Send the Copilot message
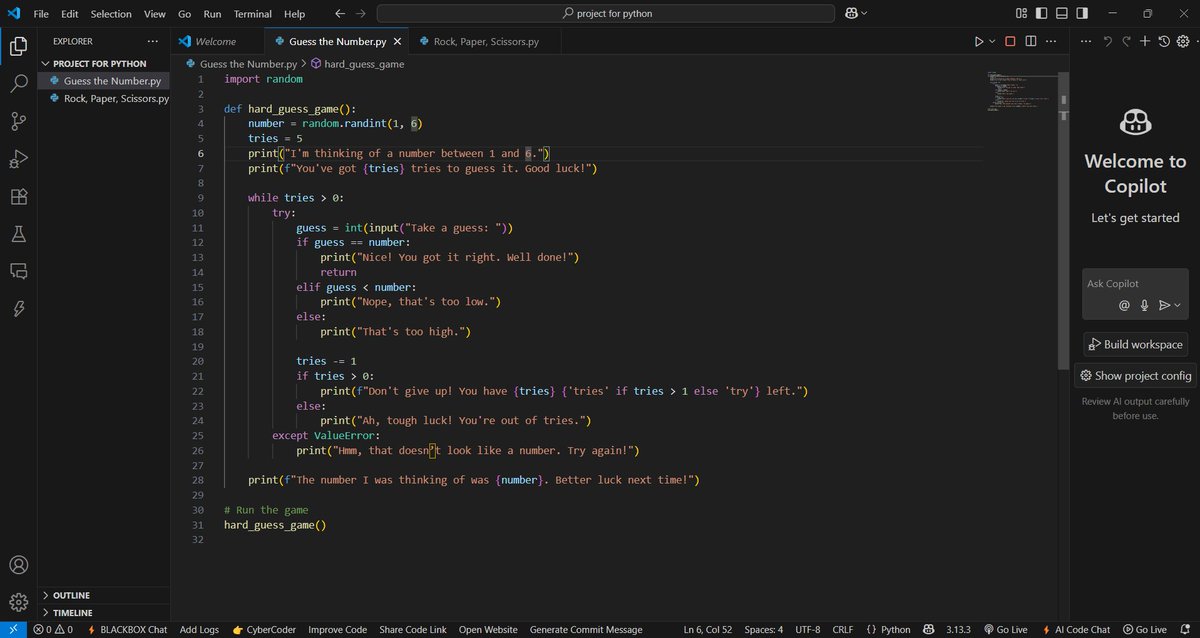 1164,305
